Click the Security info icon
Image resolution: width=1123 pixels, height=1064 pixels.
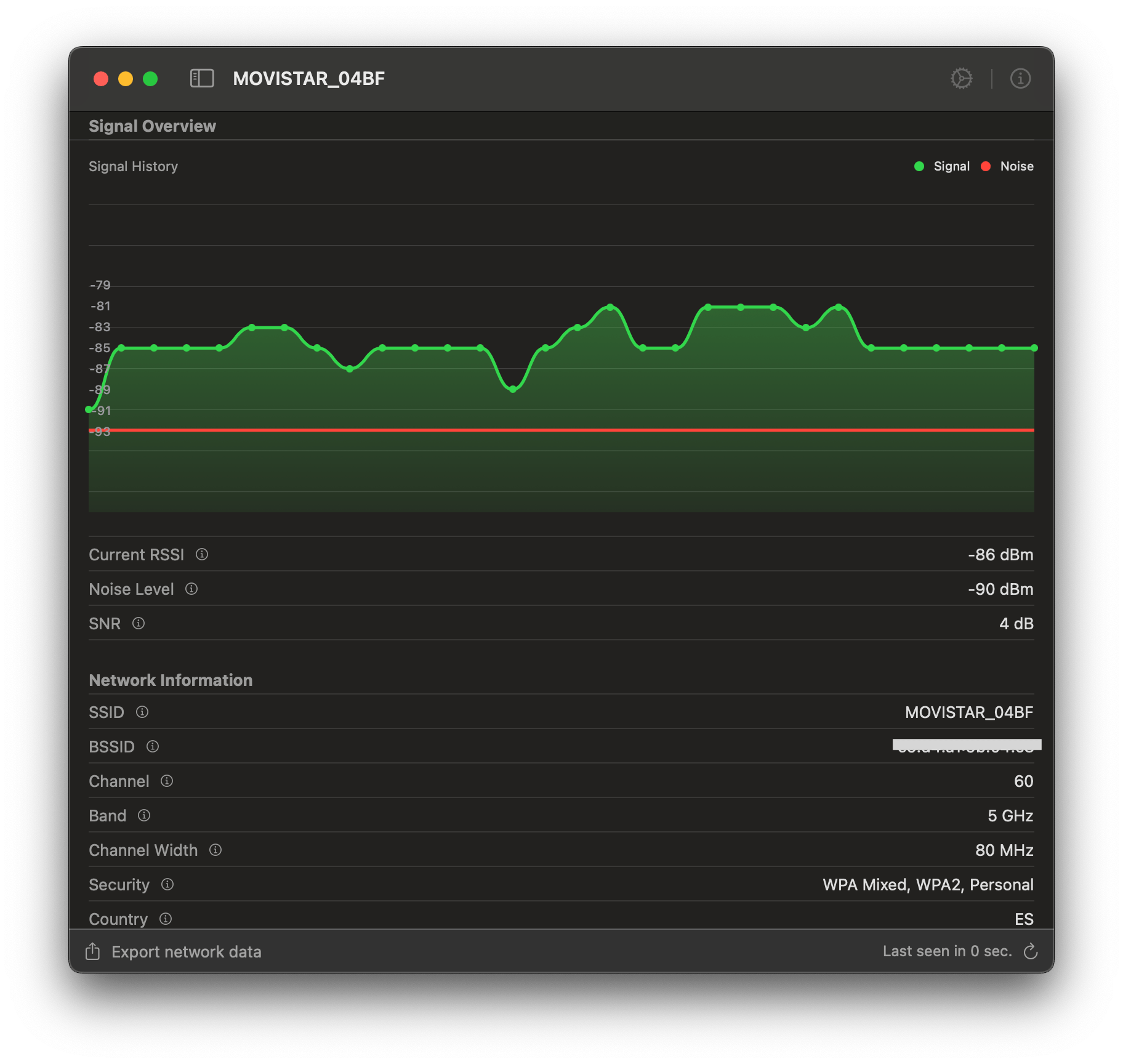[167, 885]
